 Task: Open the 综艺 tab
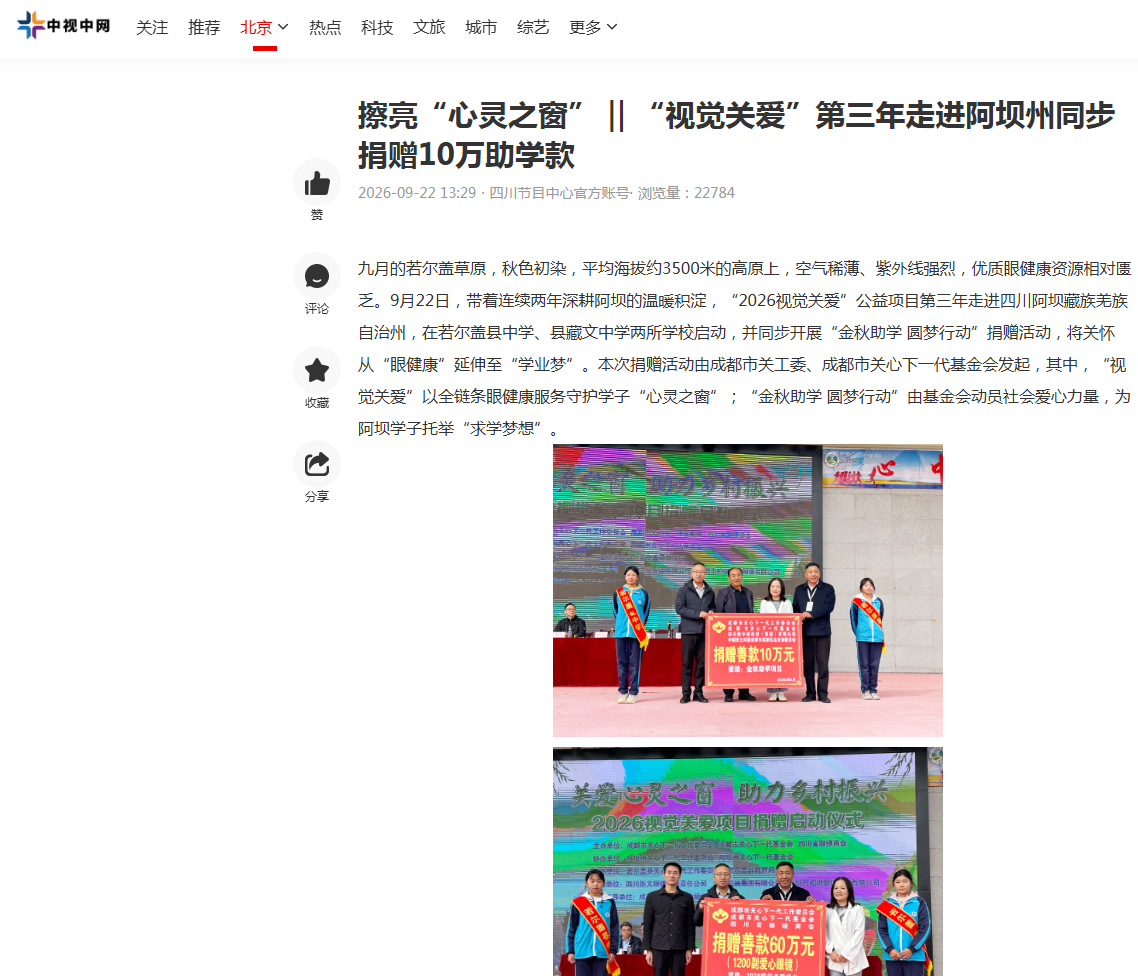533,28
